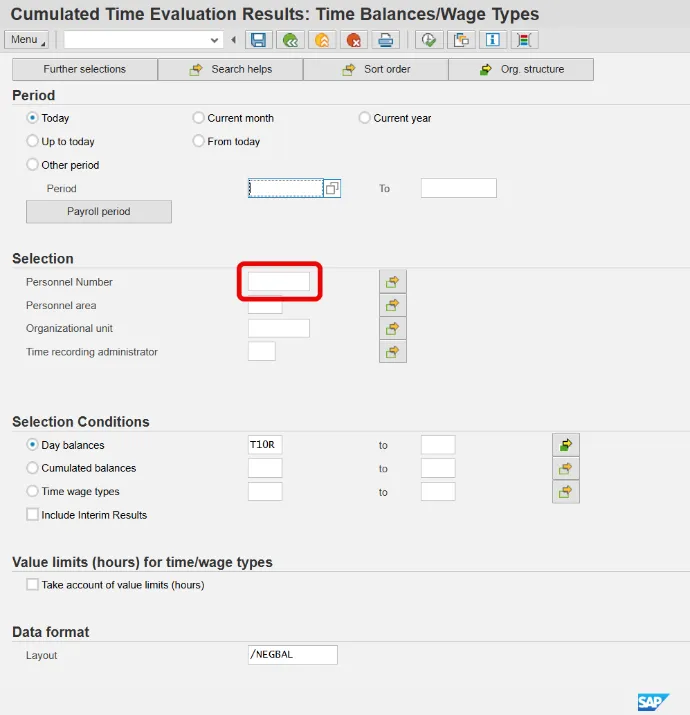Image resolution: width=690 pixels, height=715 pixels.
Task: Click the Time wage types 'to' field
Action: (438, 492)
